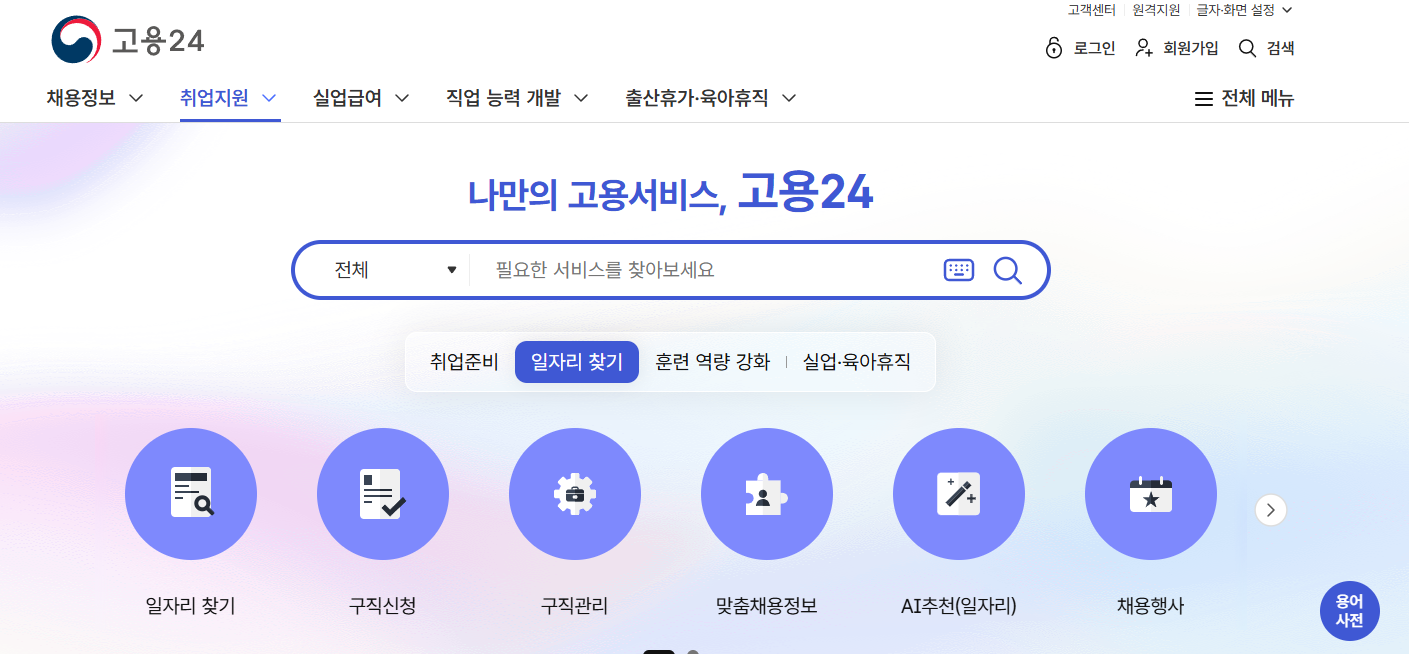
Task: Select the 일자리 찾기 tab
Action: click(577, 362)
